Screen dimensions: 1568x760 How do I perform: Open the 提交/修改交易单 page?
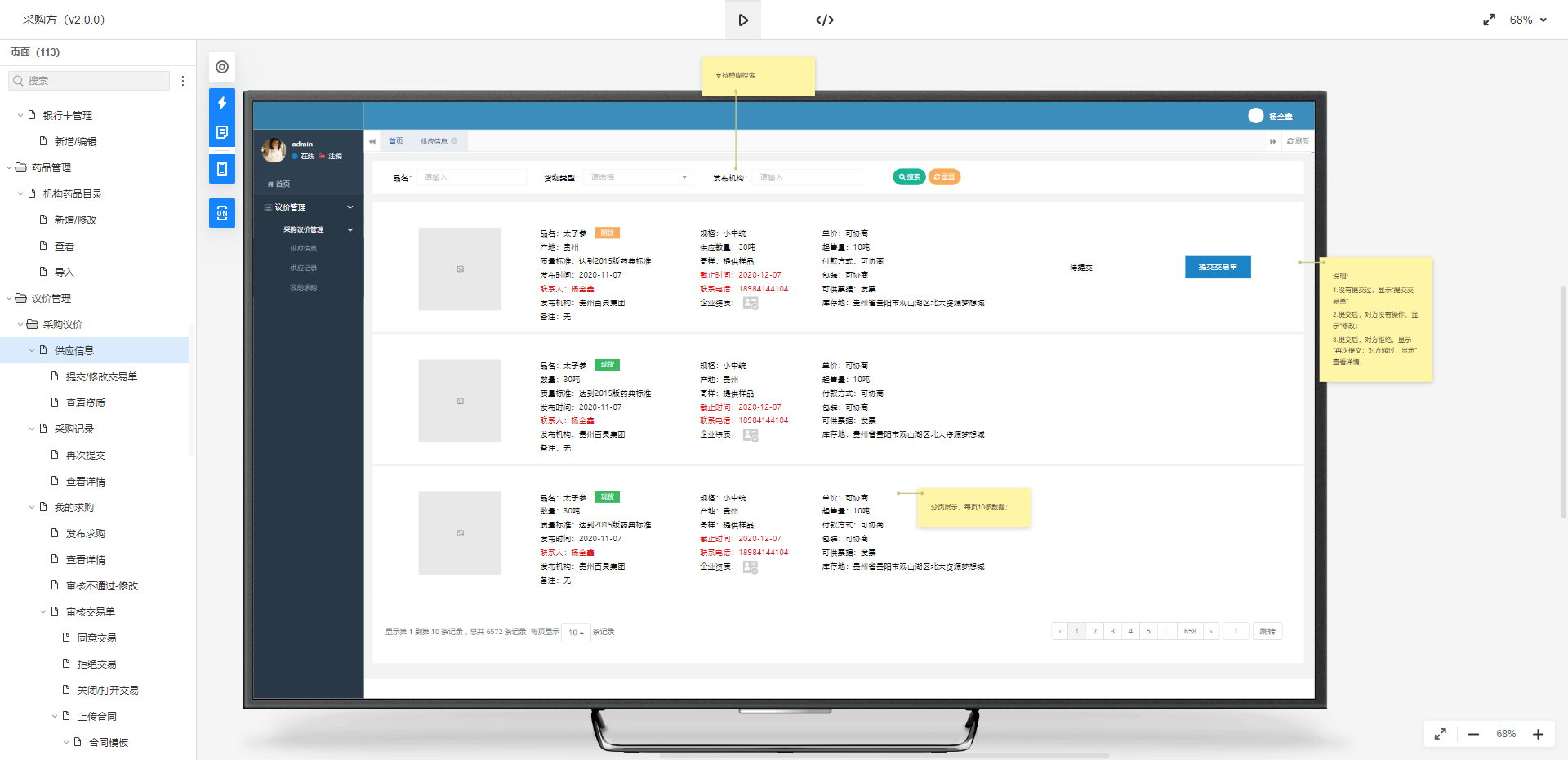(101, 376)
